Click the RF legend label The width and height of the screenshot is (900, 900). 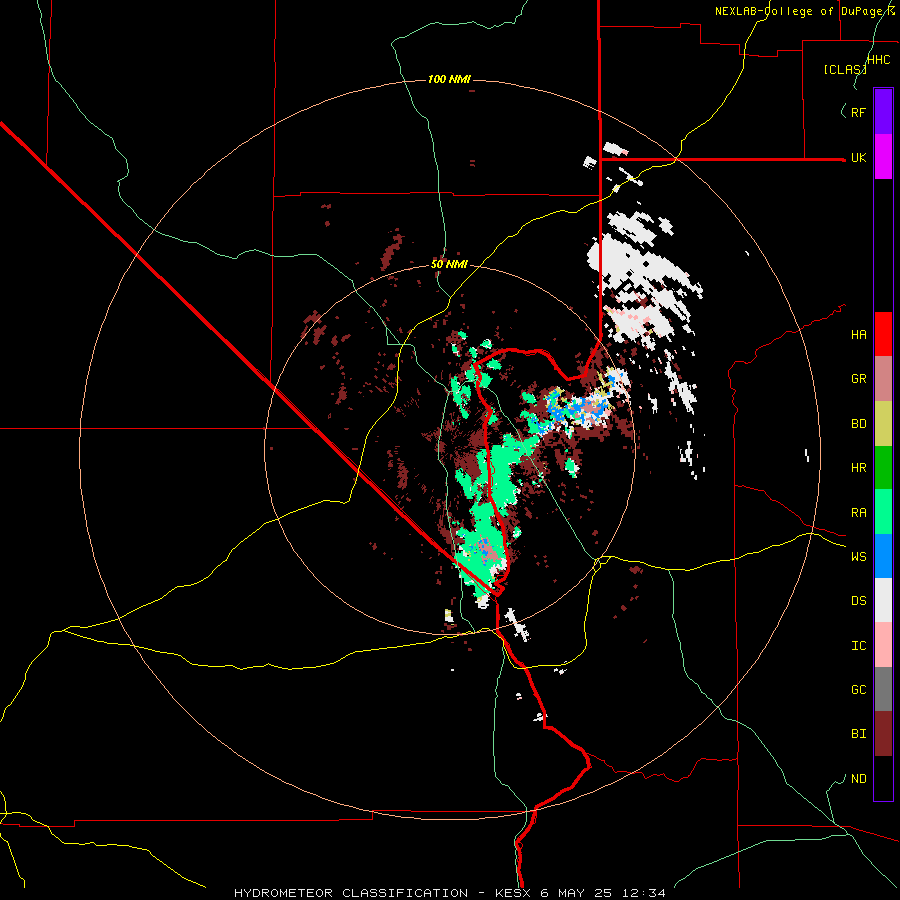click(858, 112)
